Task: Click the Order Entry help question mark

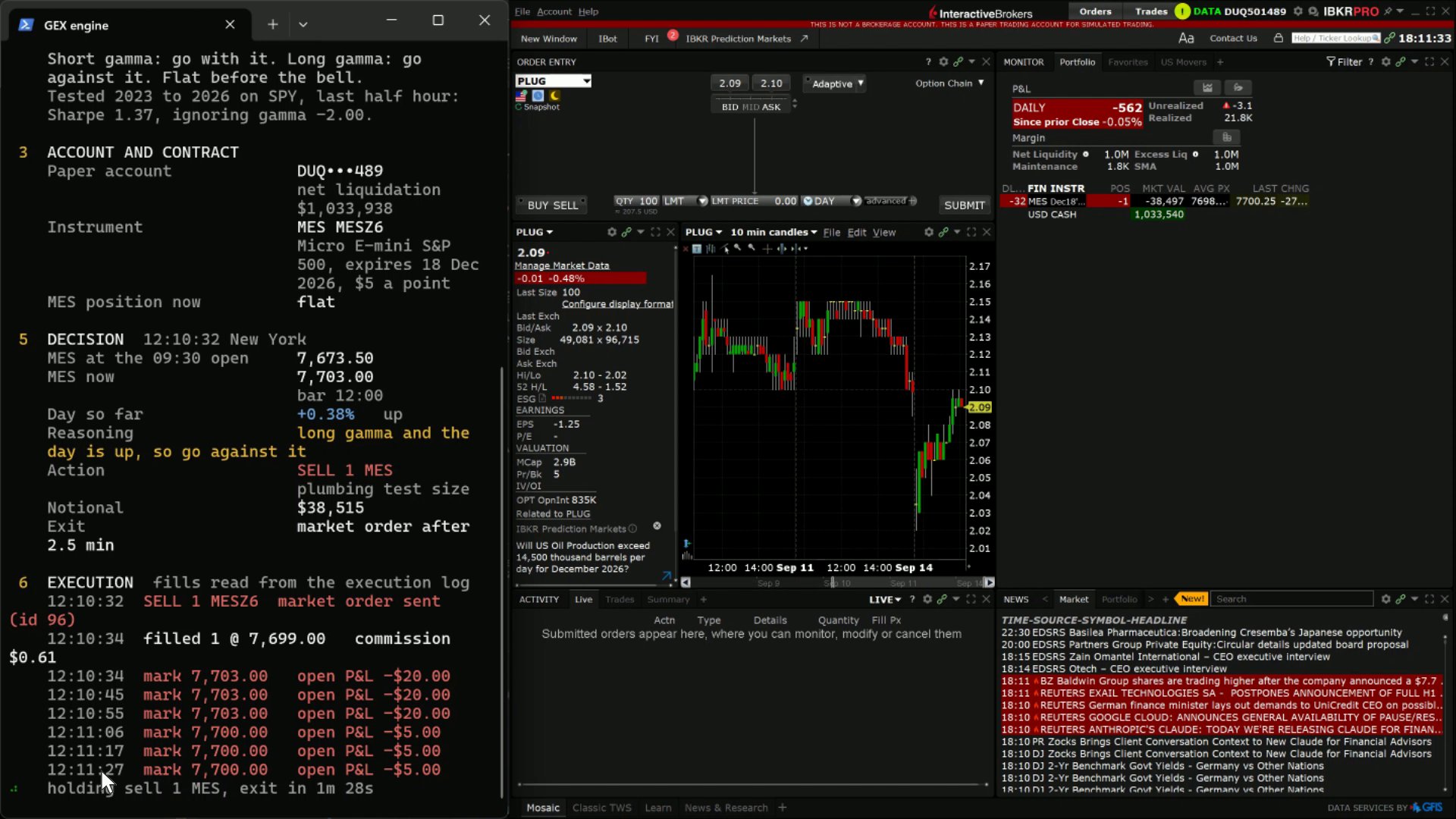Action: click(x=928, y=62)
